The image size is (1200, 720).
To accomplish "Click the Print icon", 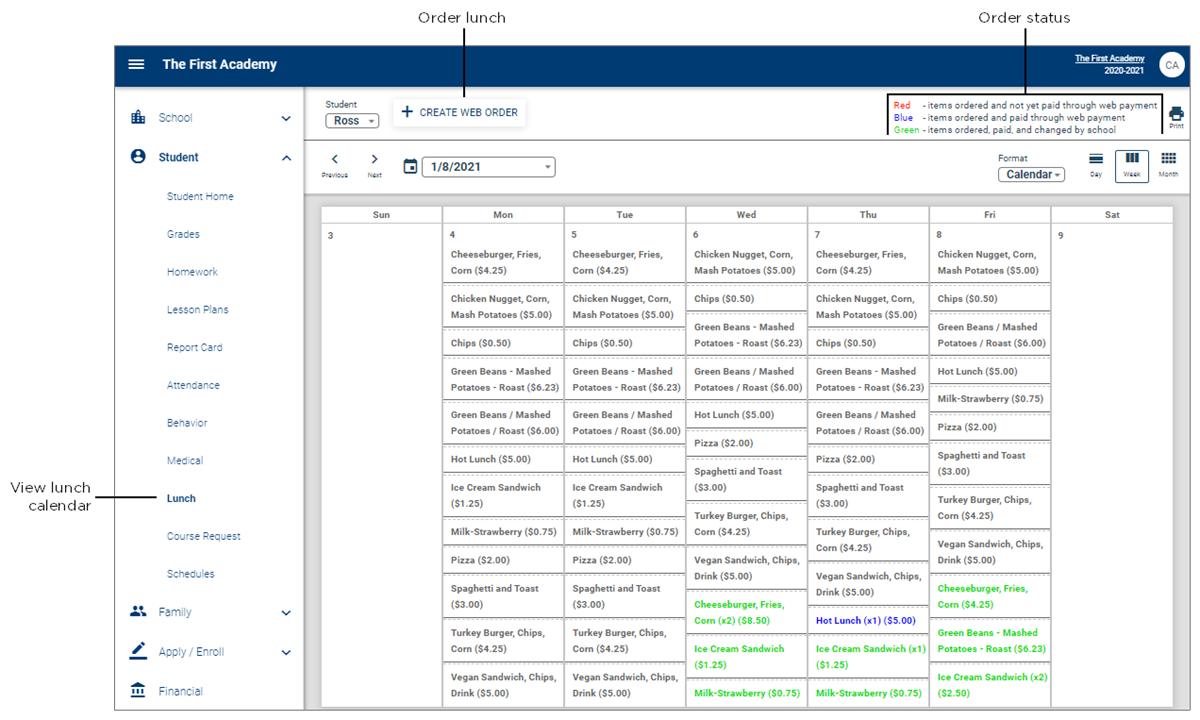I will [x=1176, y=116].
